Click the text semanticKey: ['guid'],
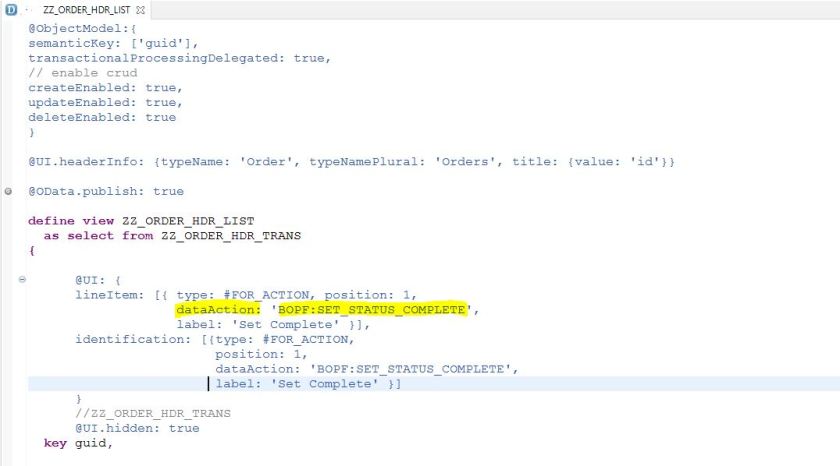The image size is (840, 466). (113, 43)
